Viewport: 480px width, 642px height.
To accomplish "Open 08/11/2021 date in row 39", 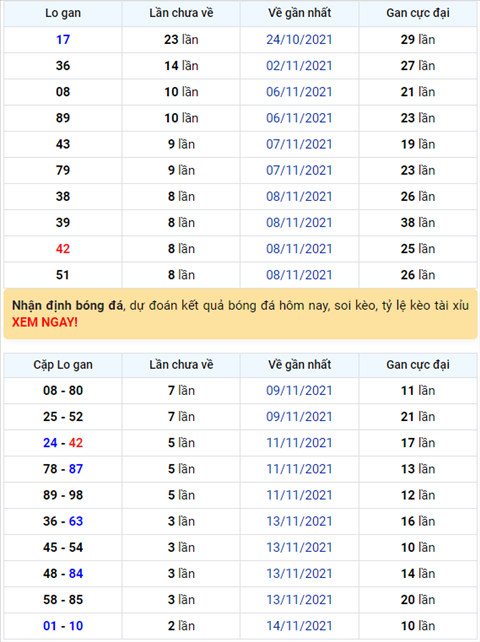I will (299, 223).
